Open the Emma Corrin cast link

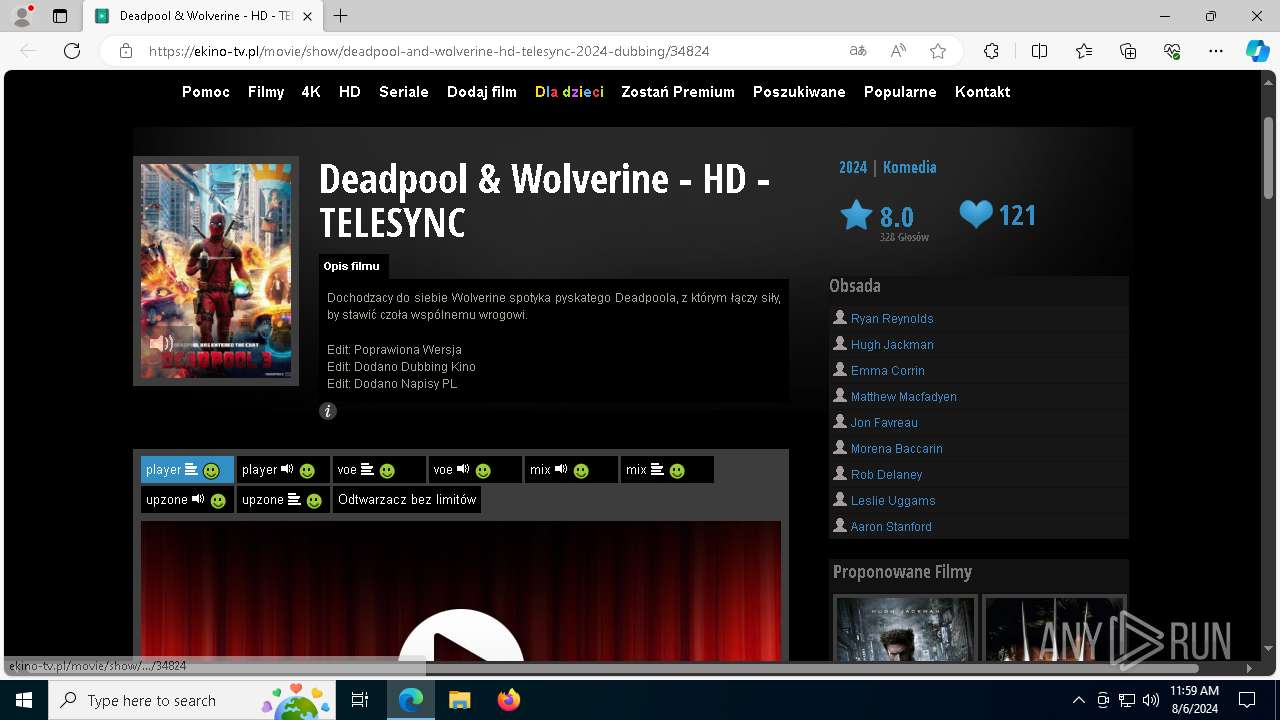click(888, 371)
